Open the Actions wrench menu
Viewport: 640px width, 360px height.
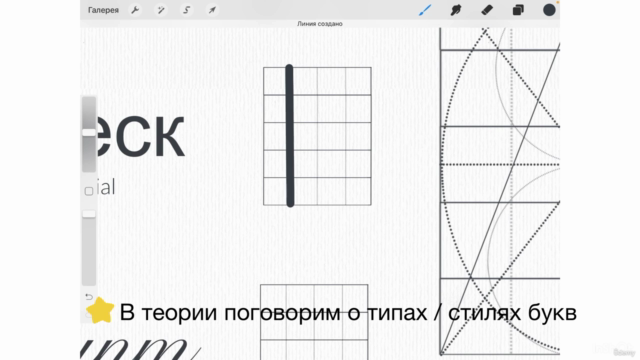[135, 10]
